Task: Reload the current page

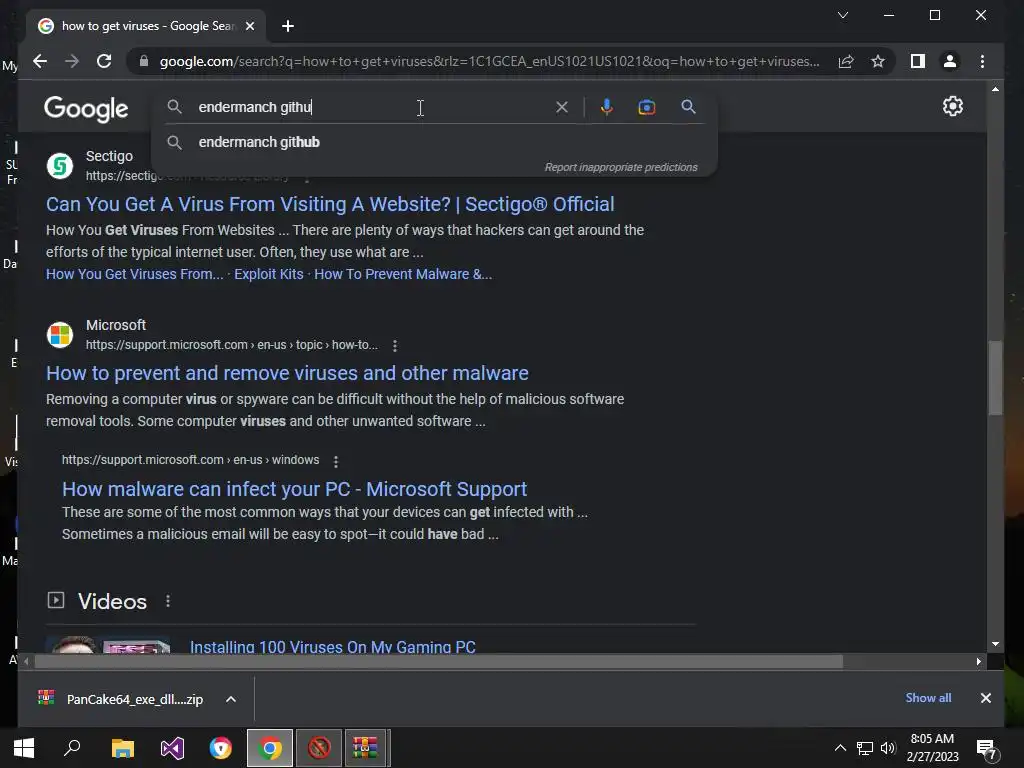Action: [104, 61]
